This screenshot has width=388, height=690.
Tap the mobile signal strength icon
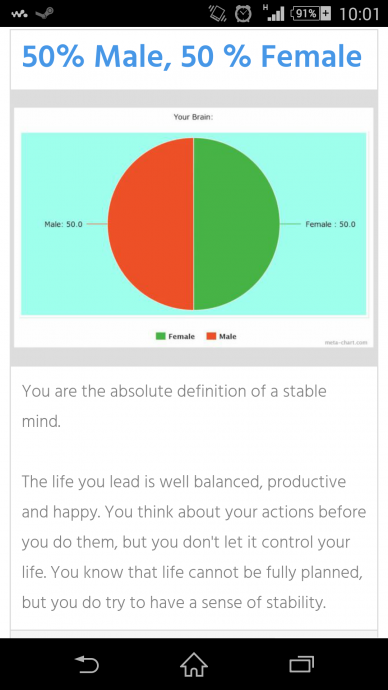[x=272, y=14]
